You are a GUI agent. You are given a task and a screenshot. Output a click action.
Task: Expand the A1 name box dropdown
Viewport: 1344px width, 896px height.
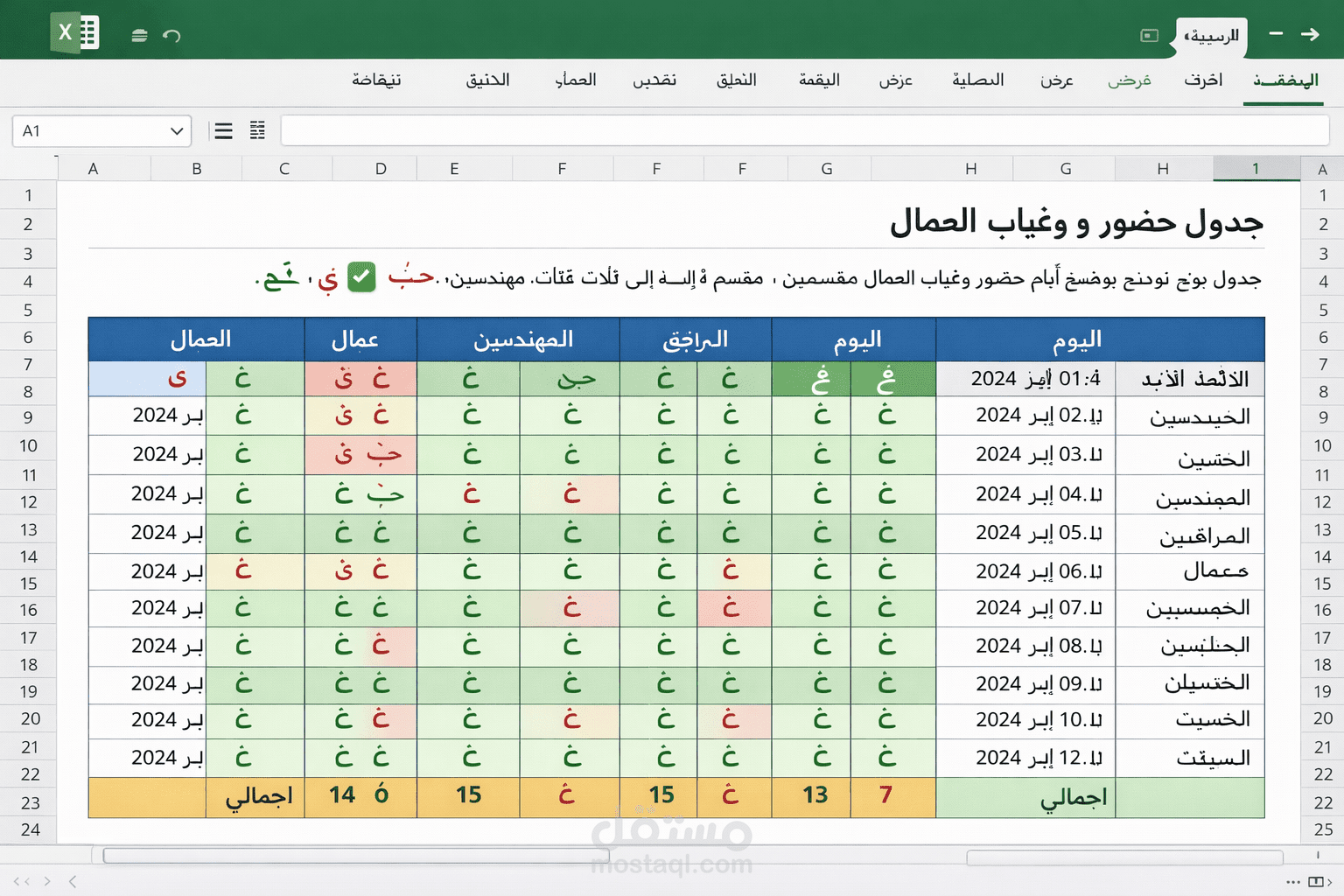click(x=177, y=131)
